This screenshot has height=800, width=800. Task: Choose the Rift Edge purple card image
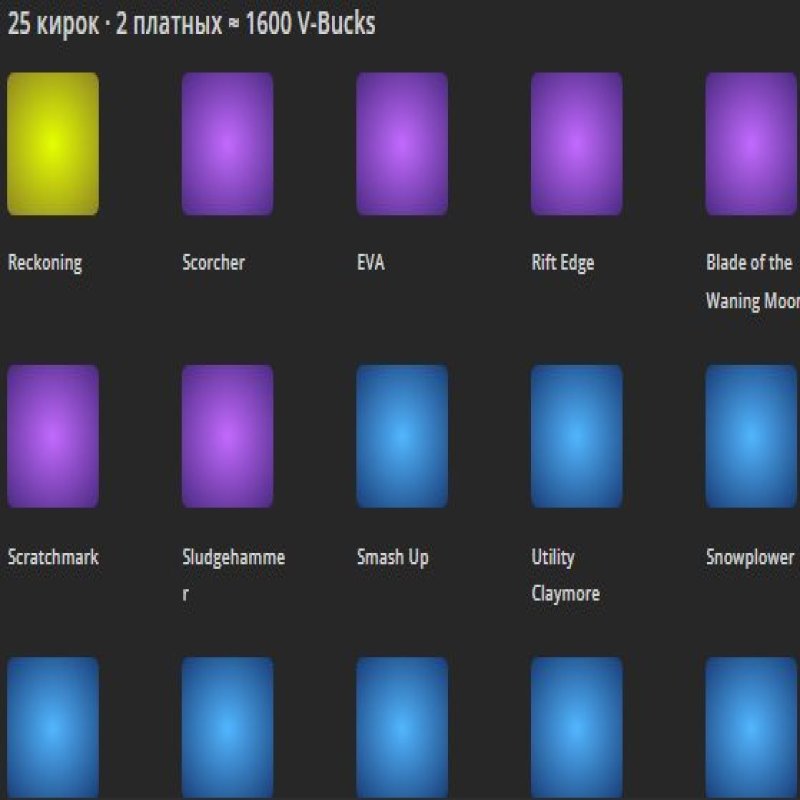[576, 144]
